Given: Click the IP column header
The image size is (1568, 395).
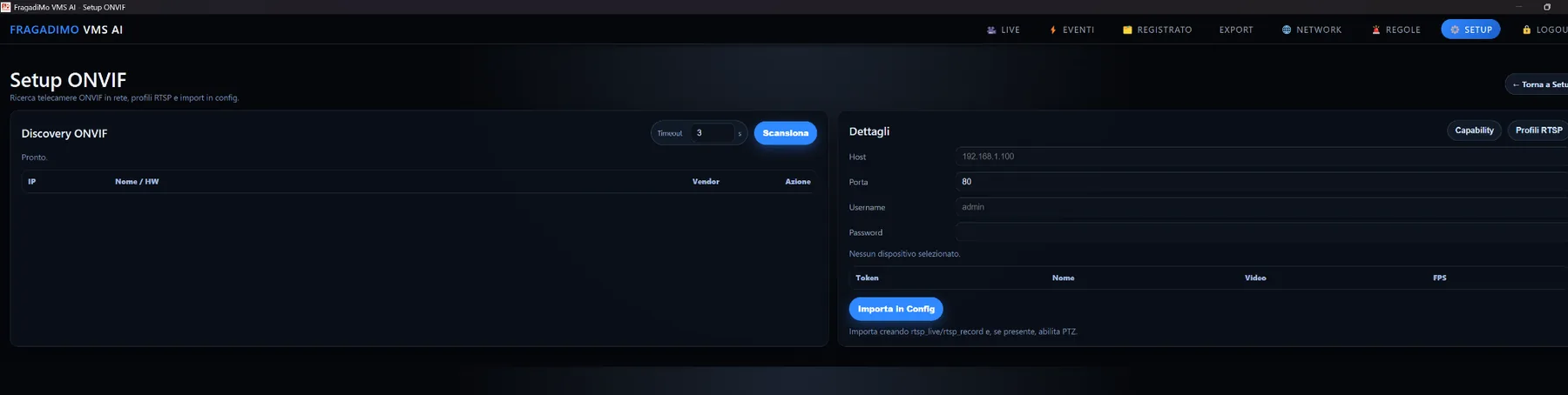Looking at the screenshot, I should point(31,182).
